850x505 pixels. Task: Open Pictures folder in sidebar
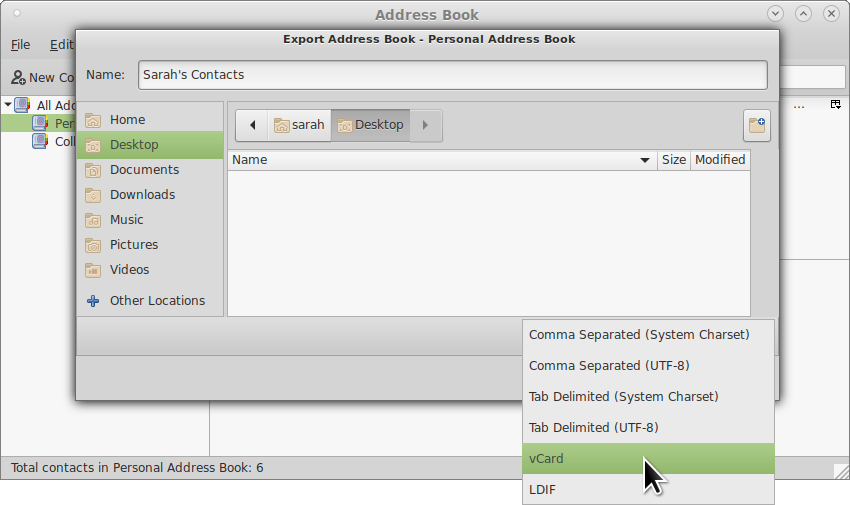coord(134,245)
